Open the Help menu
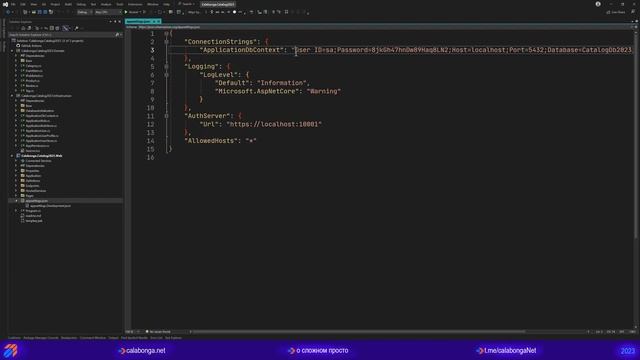 coord(167,4)
